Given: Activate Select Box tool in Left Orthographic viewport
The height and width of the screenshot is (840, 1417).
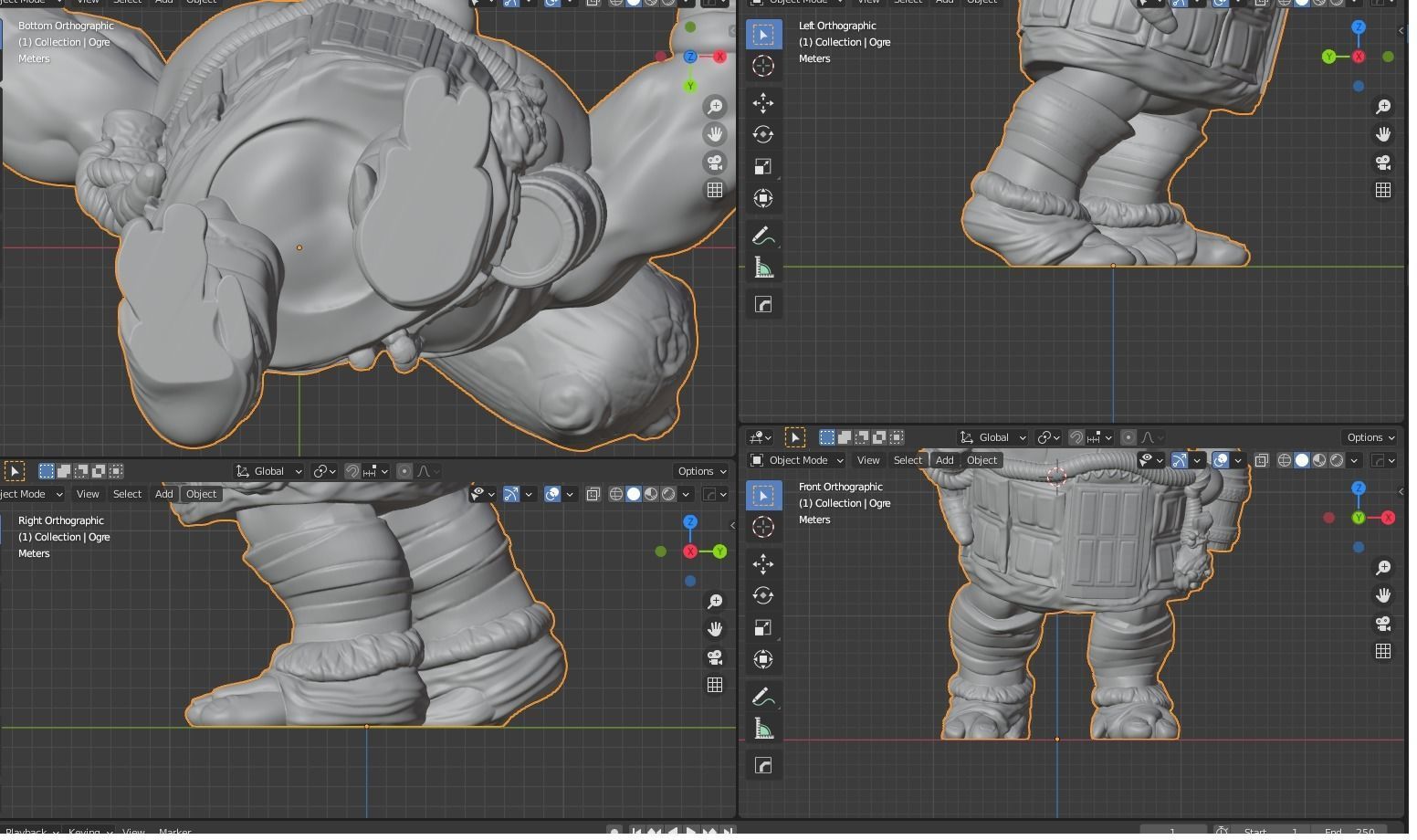Looking at the screenshot, I should pos(763,35).
